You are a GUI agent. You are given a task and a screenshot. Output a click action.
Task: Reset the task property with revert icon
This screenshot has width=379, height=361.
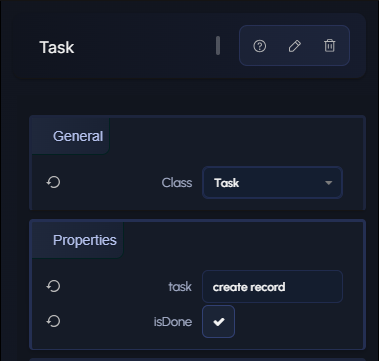(x=53, y=286)
